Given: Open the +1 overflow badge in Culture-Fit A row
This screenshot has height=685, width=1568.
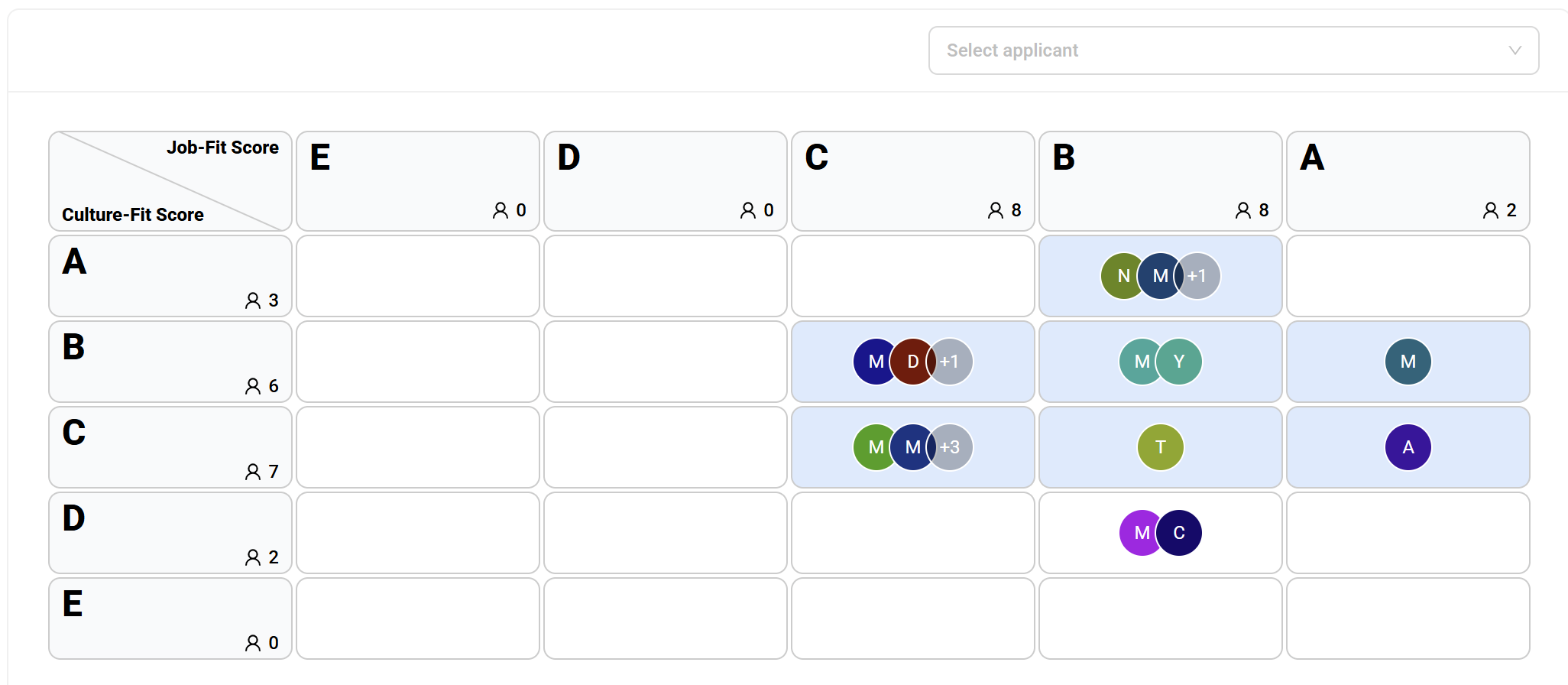Looking at the screenshot, I should (x=1197, y=276).
